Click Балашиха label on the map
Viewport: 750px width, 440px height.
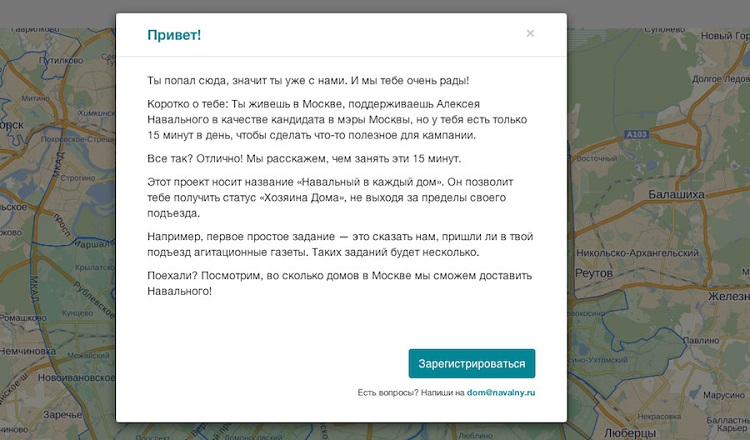pos(676,194)
